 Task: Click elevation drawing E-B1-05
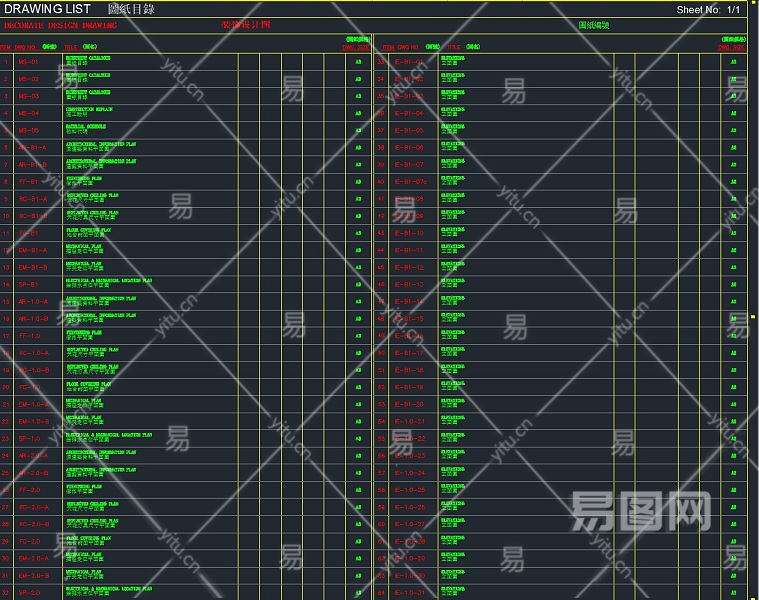coord(409,130)
